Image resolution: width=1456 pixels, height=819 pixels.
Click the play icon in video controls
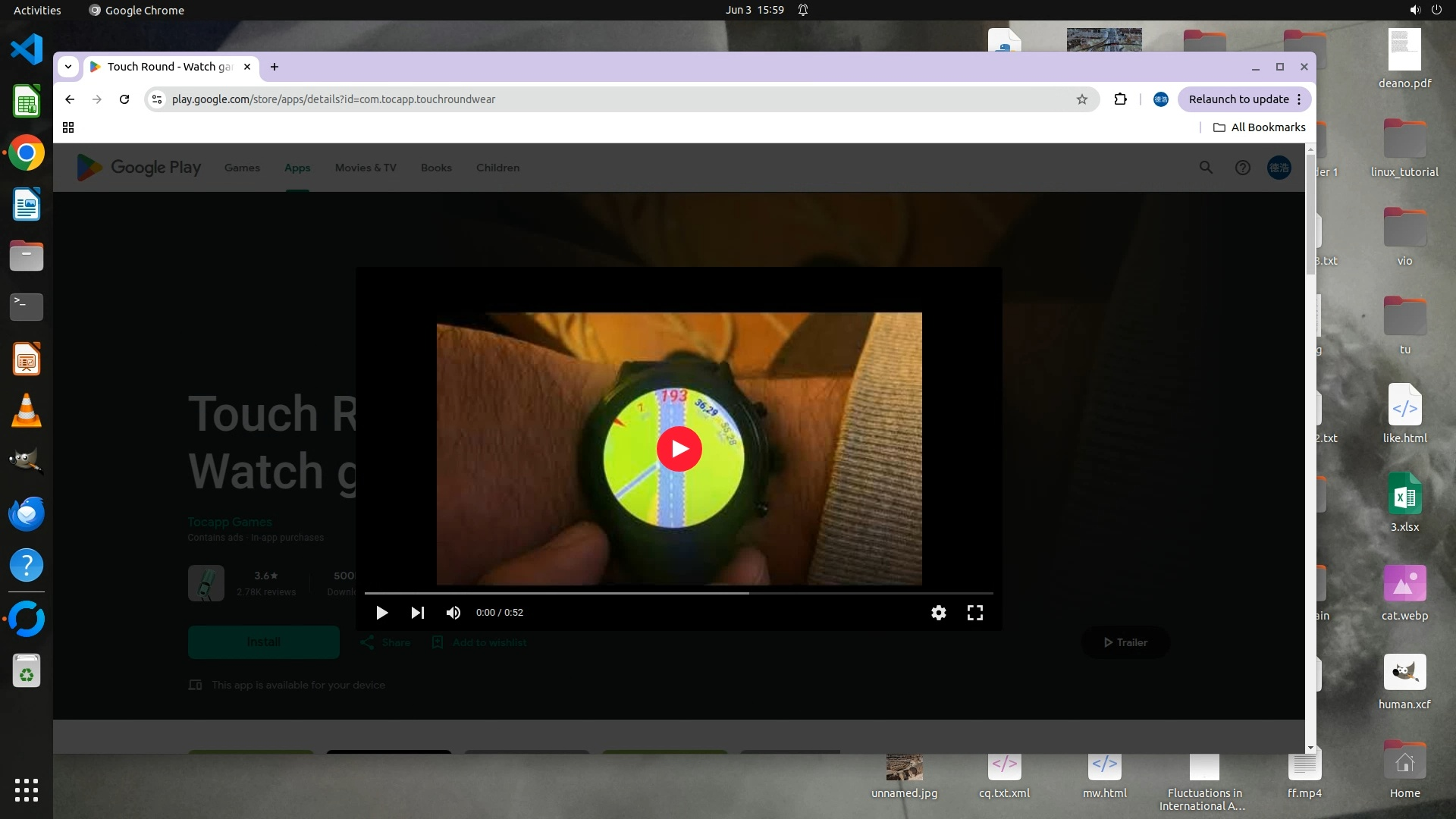click(x=381, y=613)
